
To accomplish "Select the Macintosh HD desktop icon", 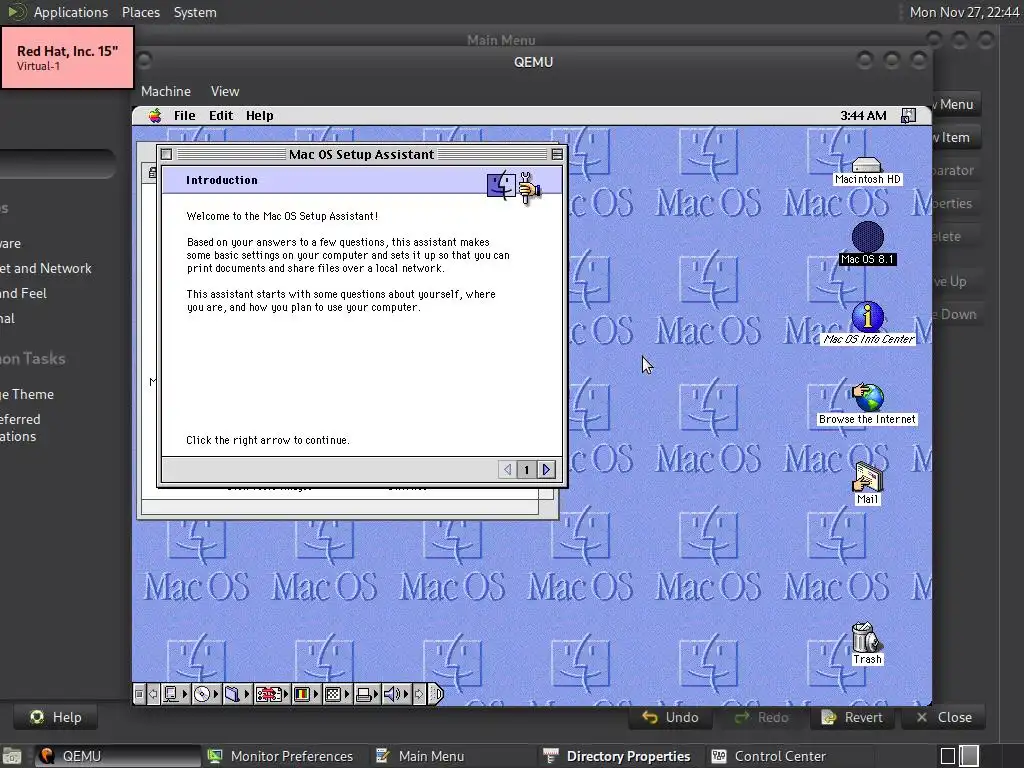I will point(867,171).
